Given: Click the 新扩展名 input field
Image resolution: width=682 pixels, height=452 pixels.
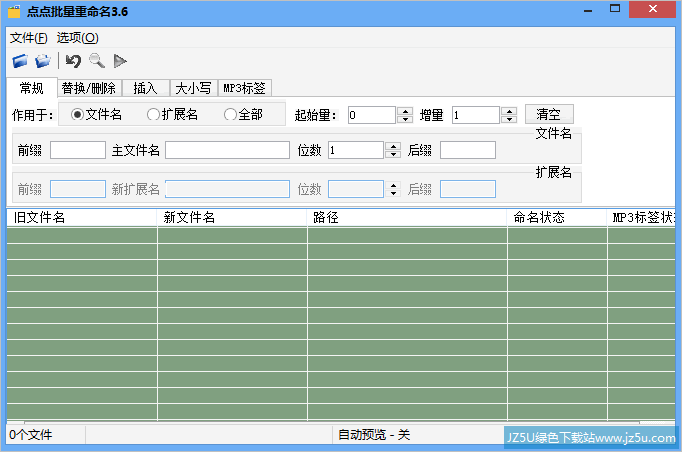Looking at the screenshot, I should pyautogui.click(x=227, y=189).
